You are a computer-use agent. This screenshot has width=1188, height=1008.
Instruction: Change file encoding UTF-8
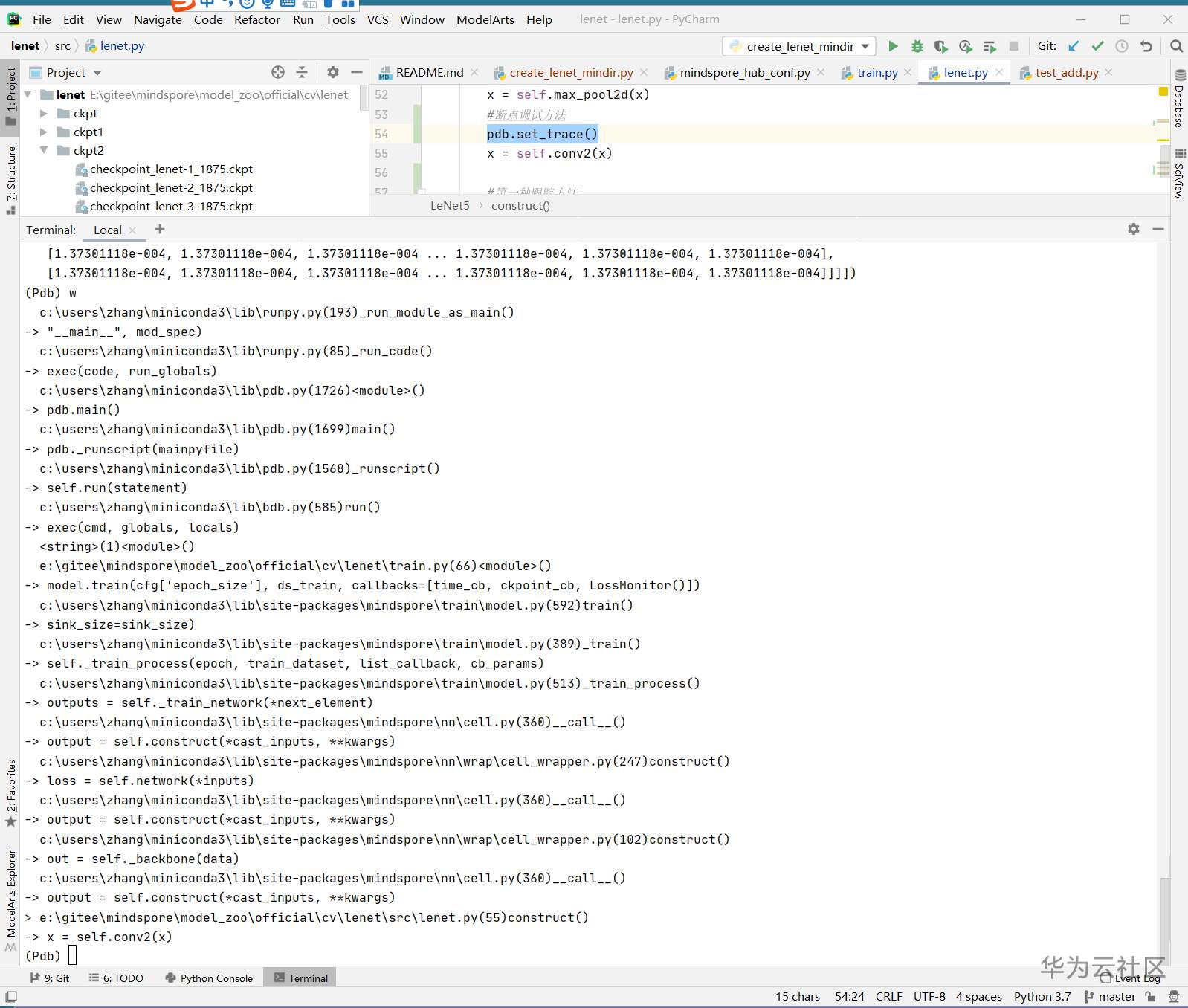(x=929, y=997)
